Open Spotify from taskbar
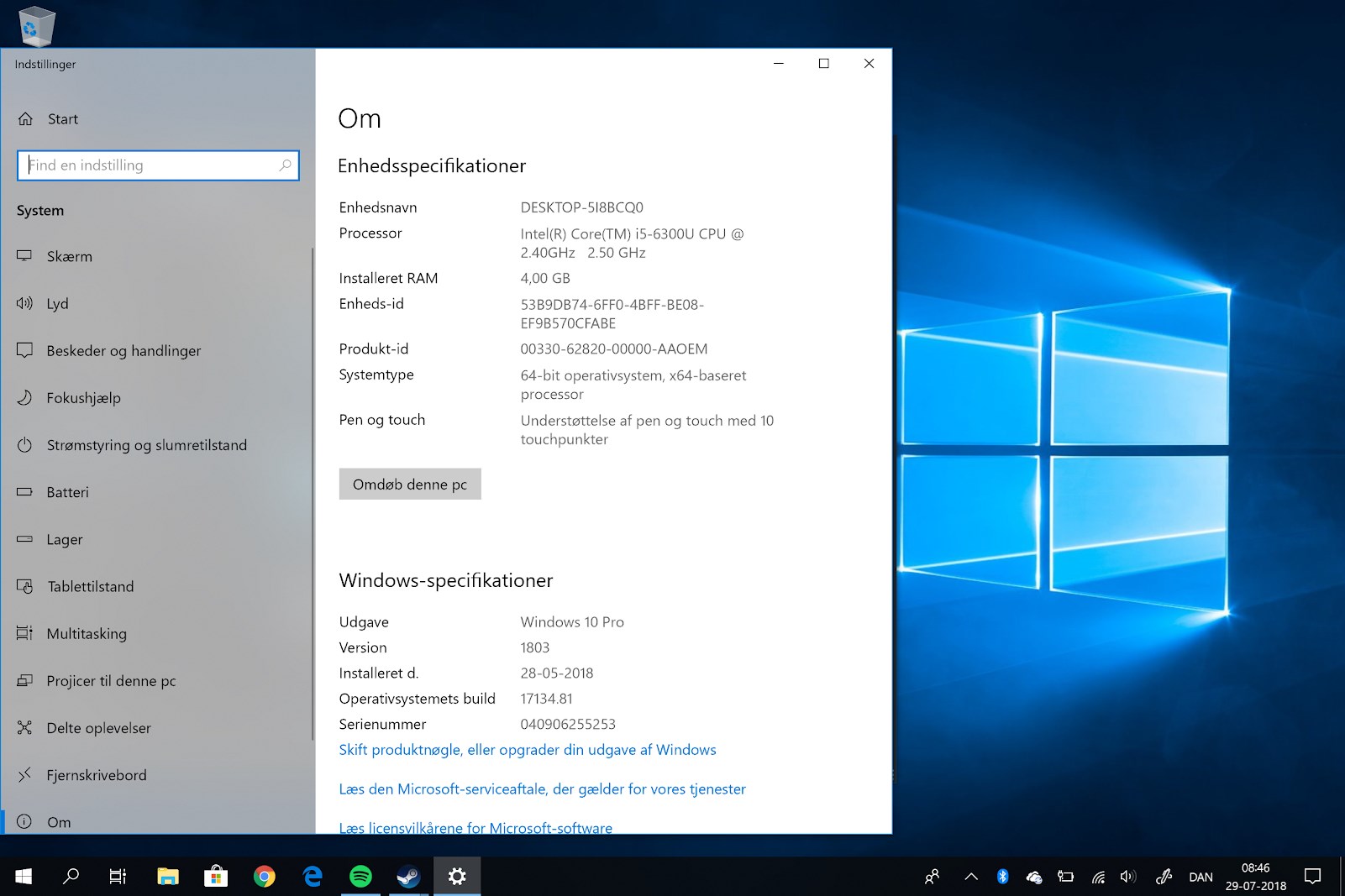 click(x=360, y=877)
